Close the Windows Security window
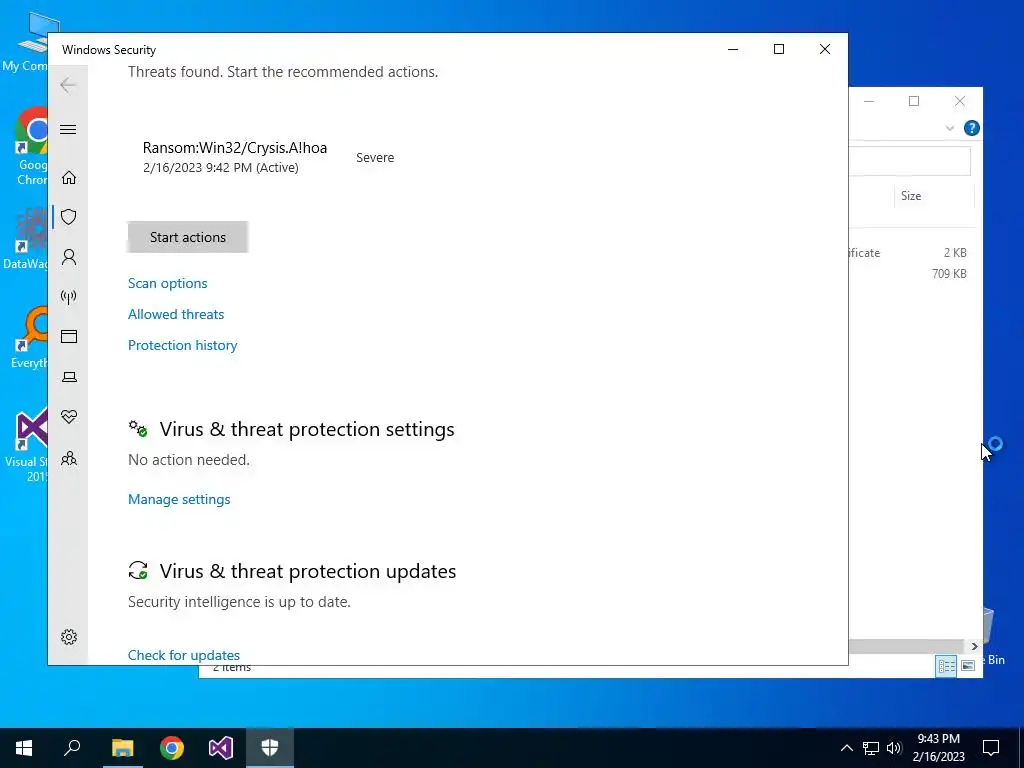 pyautogui.click(x=825, y=49)
